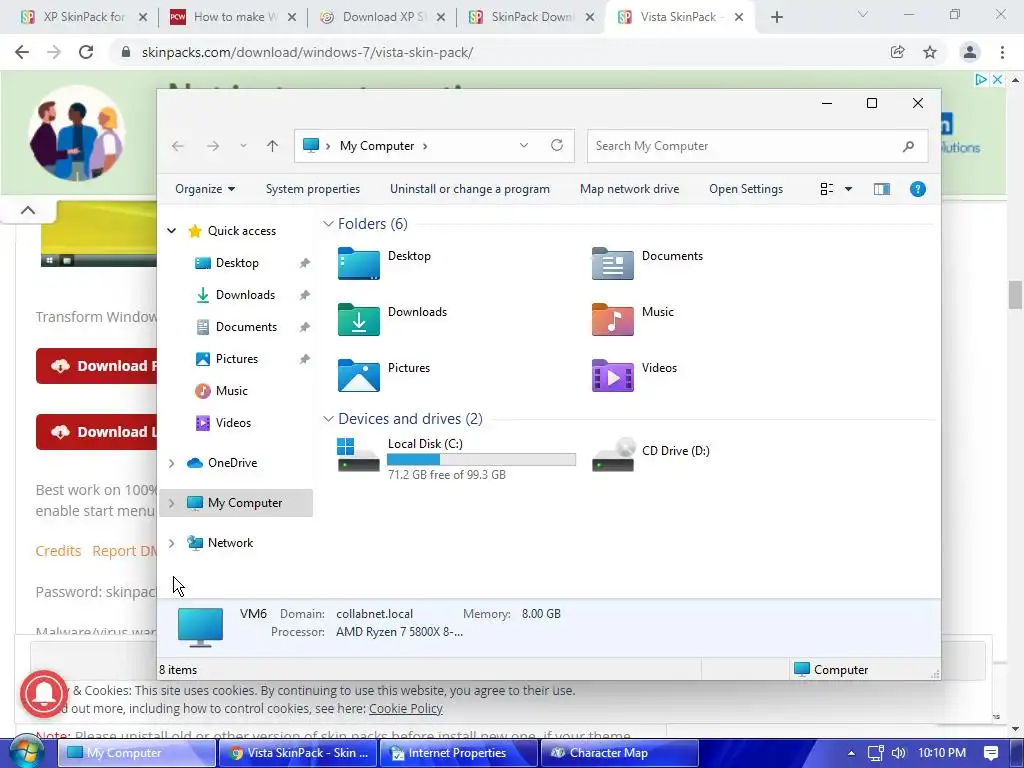
Task: Switch to the Download XP tab
Action: [x=382, y=17]
